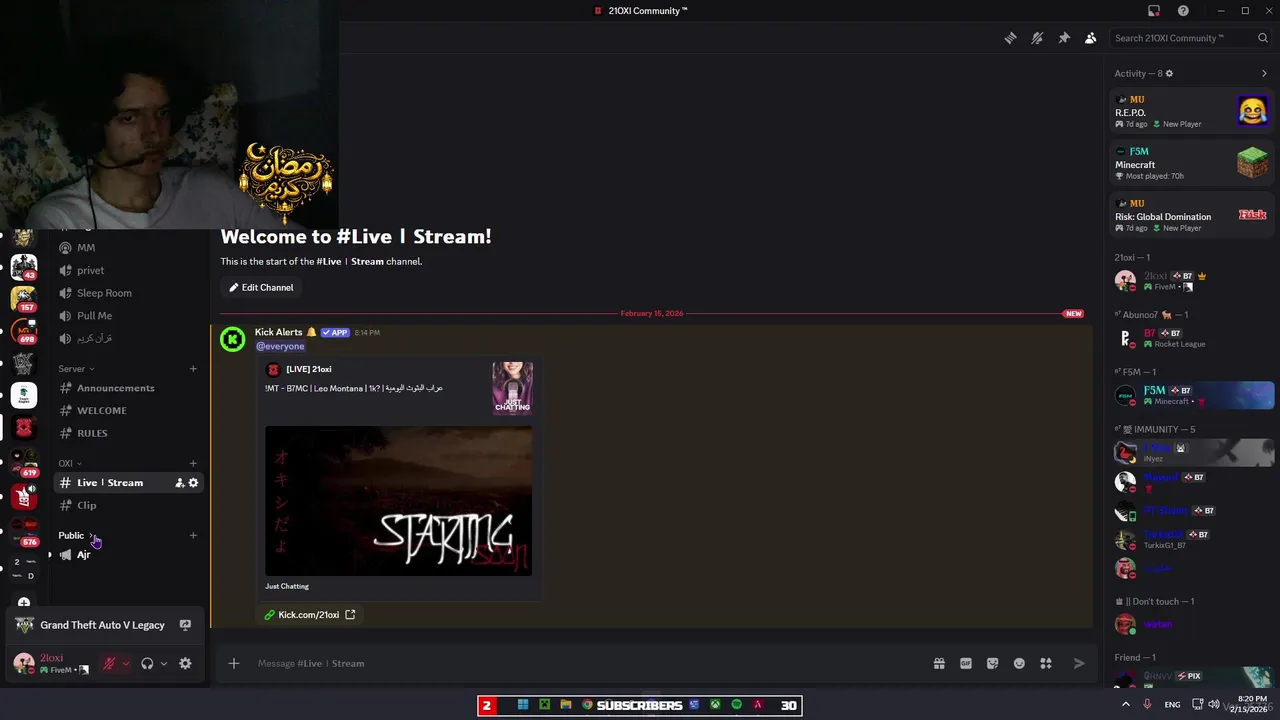Create channel in OXI category plus
Screen dimensions: 1280x720
tap(193, 463)
